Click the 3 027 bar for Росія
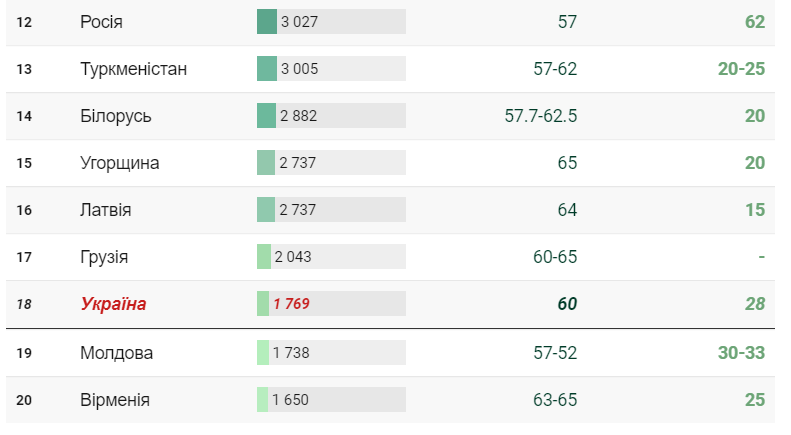Screen dimensions: 791x435 click(331, 21)
